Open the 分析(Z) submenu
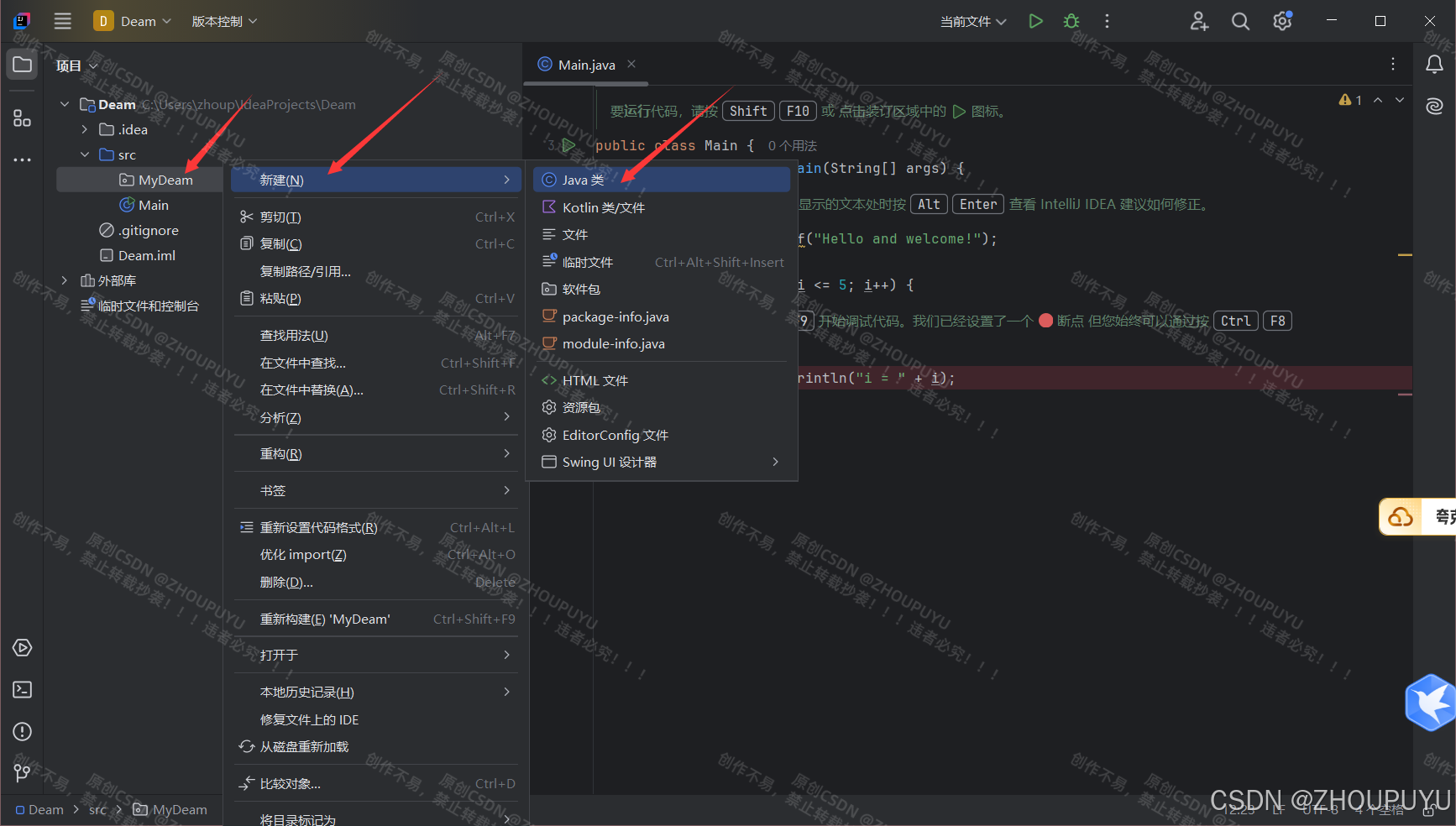This screenshot has width=1456, height=826. (376, 417)
